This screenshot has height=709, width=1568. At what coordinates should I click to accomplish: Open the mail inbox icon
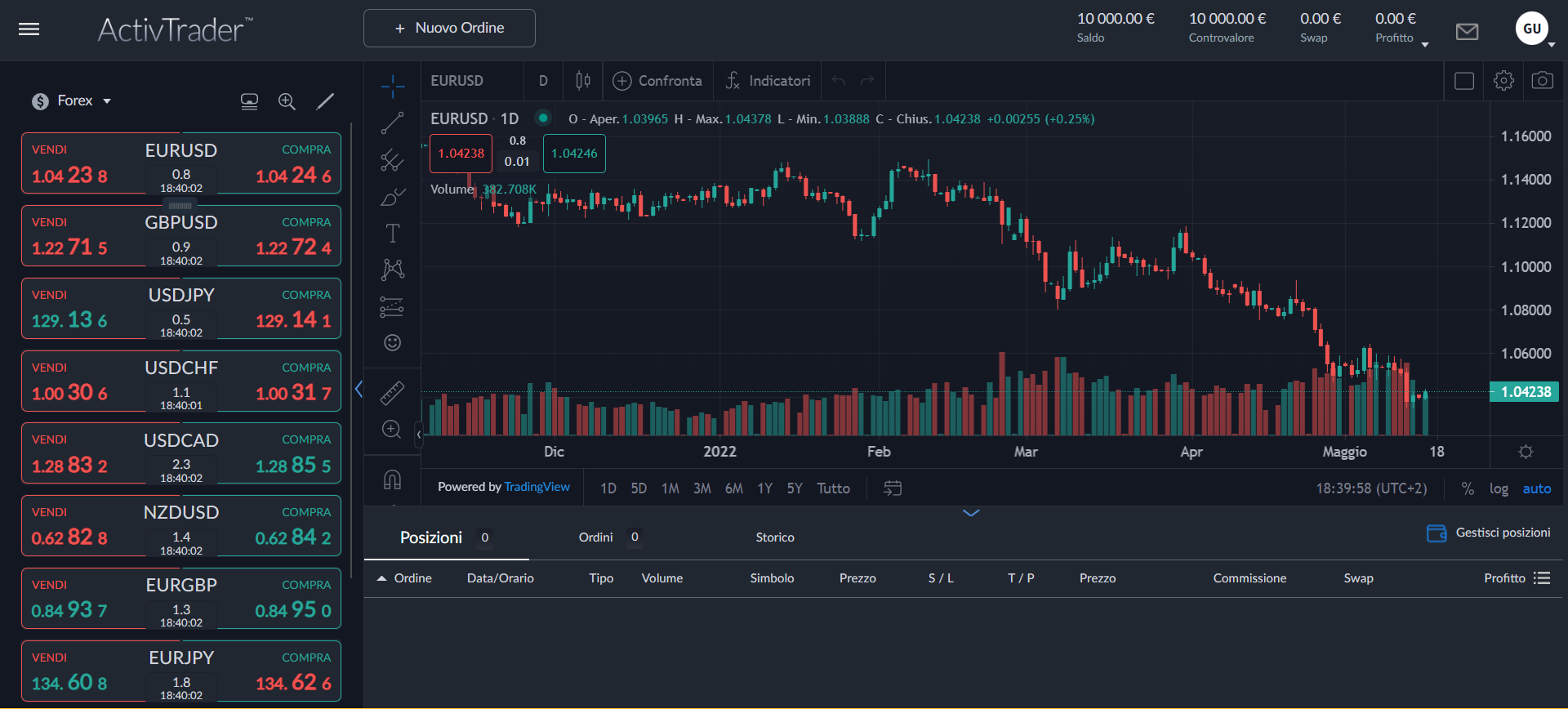pyautogui.click(x=1467, y=31)
